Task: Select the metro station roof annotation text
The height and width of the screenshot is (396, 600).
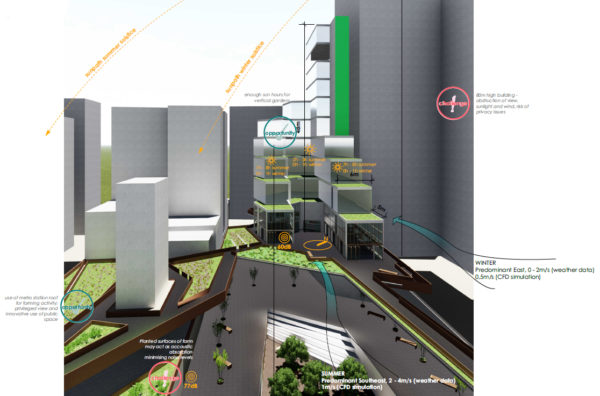Action: click(31, 308)
